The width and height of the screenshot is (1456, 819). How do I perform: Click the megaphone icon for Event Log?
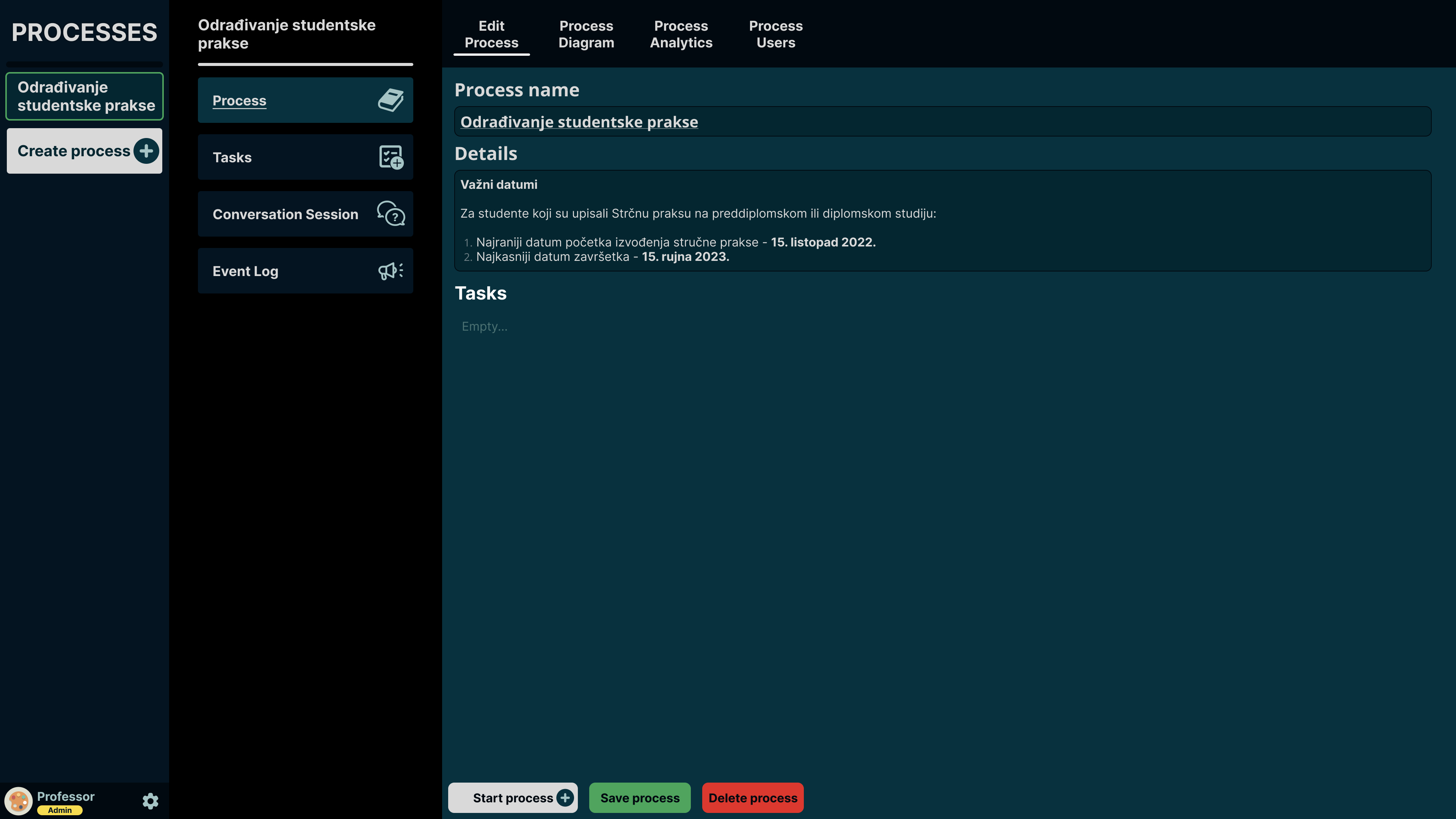click(x=391, y=271)
